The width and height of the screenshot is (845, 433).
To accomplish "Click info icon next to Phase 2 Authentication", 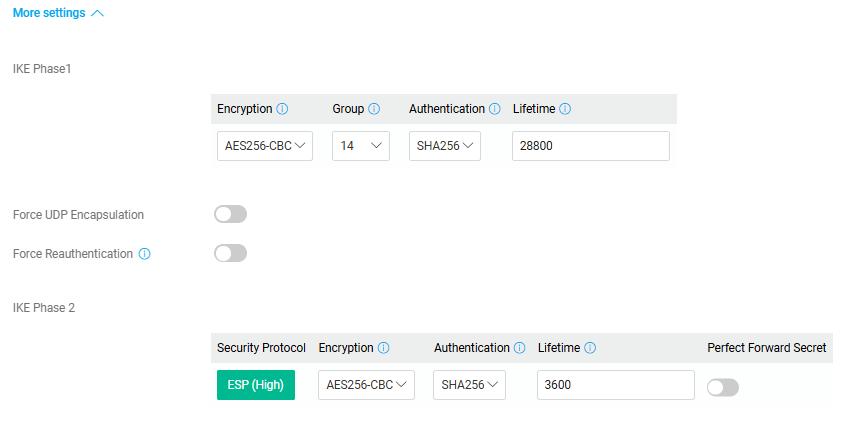I will click(x=520, y=348).
